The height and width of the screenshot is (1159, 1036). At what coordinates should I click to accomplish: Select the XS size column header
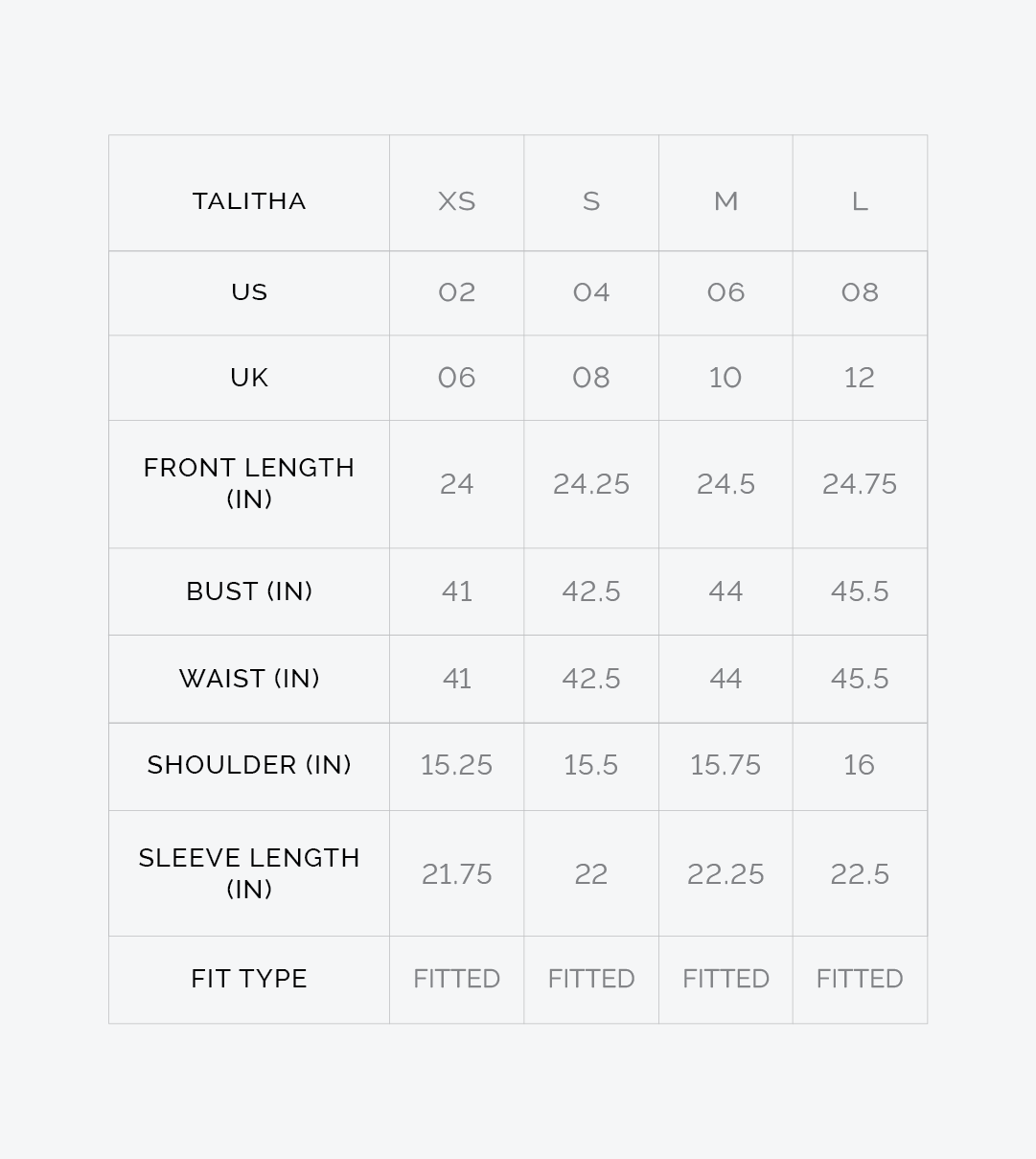(x=456, y=201)
